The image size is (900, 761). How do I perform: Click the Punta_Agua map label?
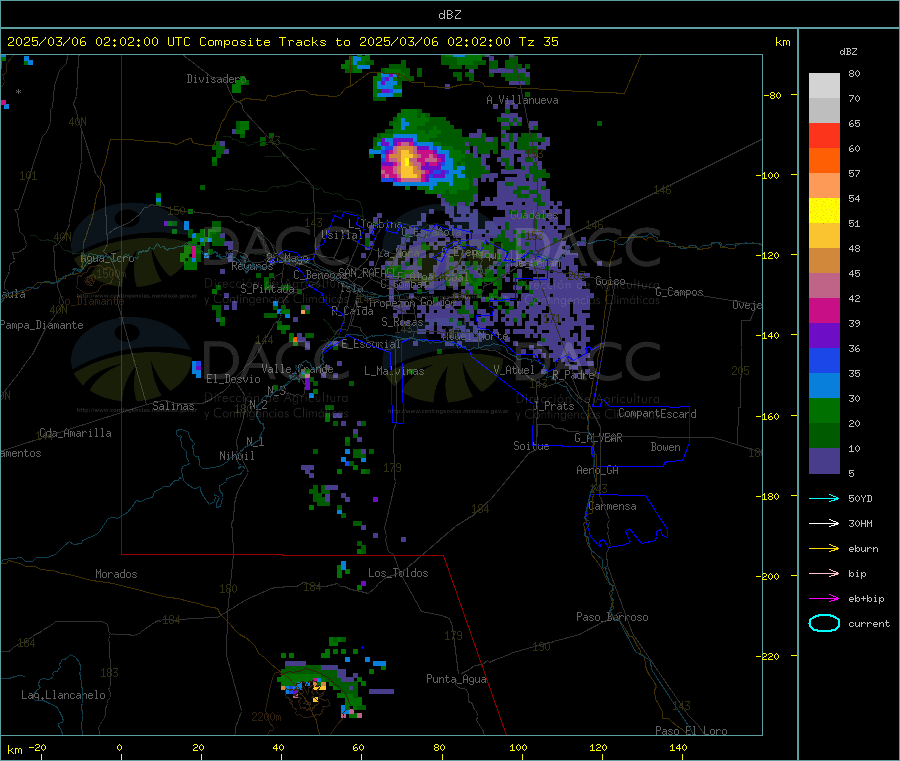click(x=456, y=679)
